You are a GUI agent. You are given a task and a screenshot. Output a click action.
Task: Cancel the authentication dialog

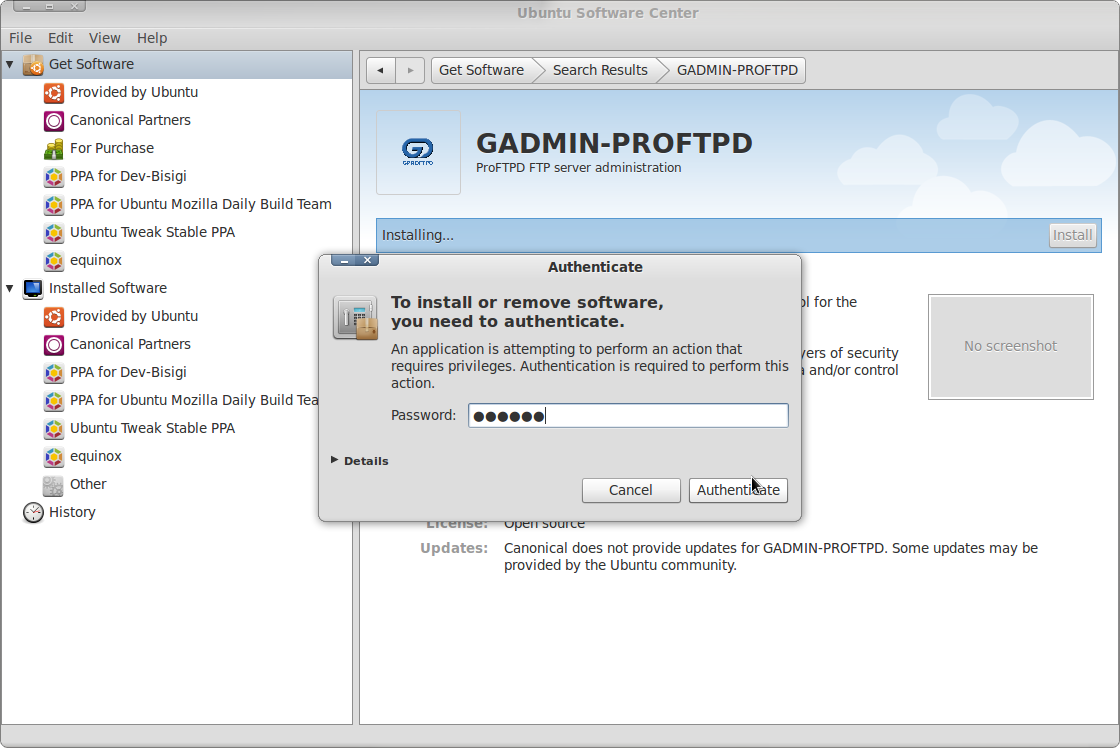click(631, 490)
